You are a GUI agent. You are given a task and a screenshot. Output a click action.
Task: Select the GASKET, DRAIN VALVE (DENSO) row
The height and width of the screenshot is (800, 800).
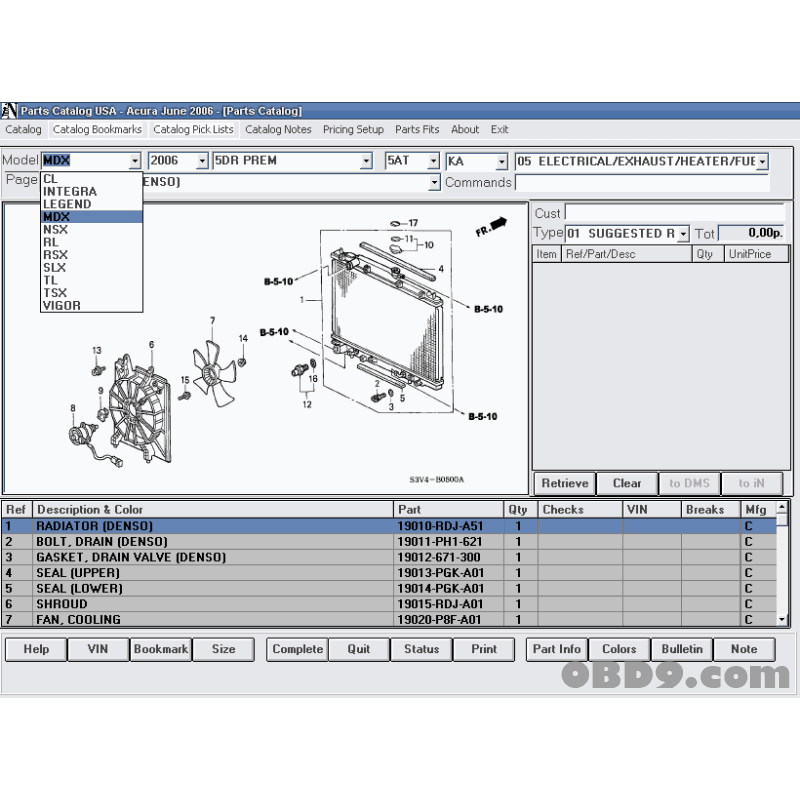point(389,557)
